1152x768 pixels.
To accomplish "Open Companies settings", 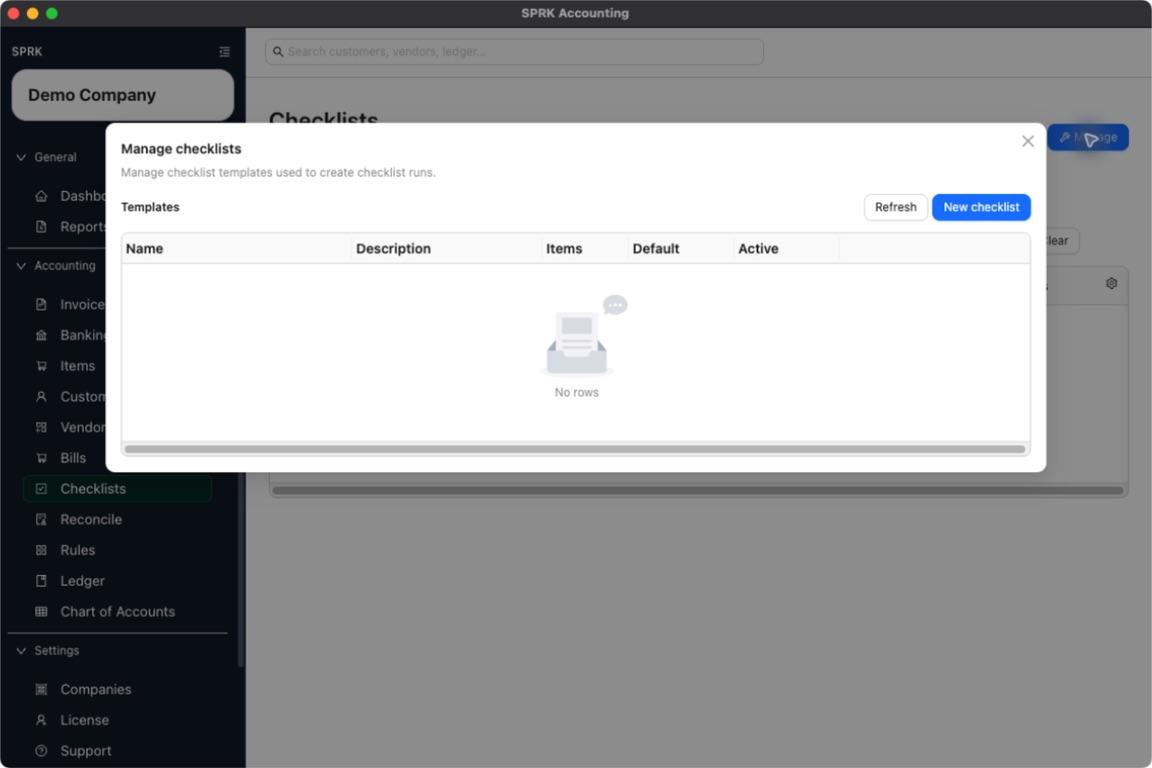I will tap(118, 689).
